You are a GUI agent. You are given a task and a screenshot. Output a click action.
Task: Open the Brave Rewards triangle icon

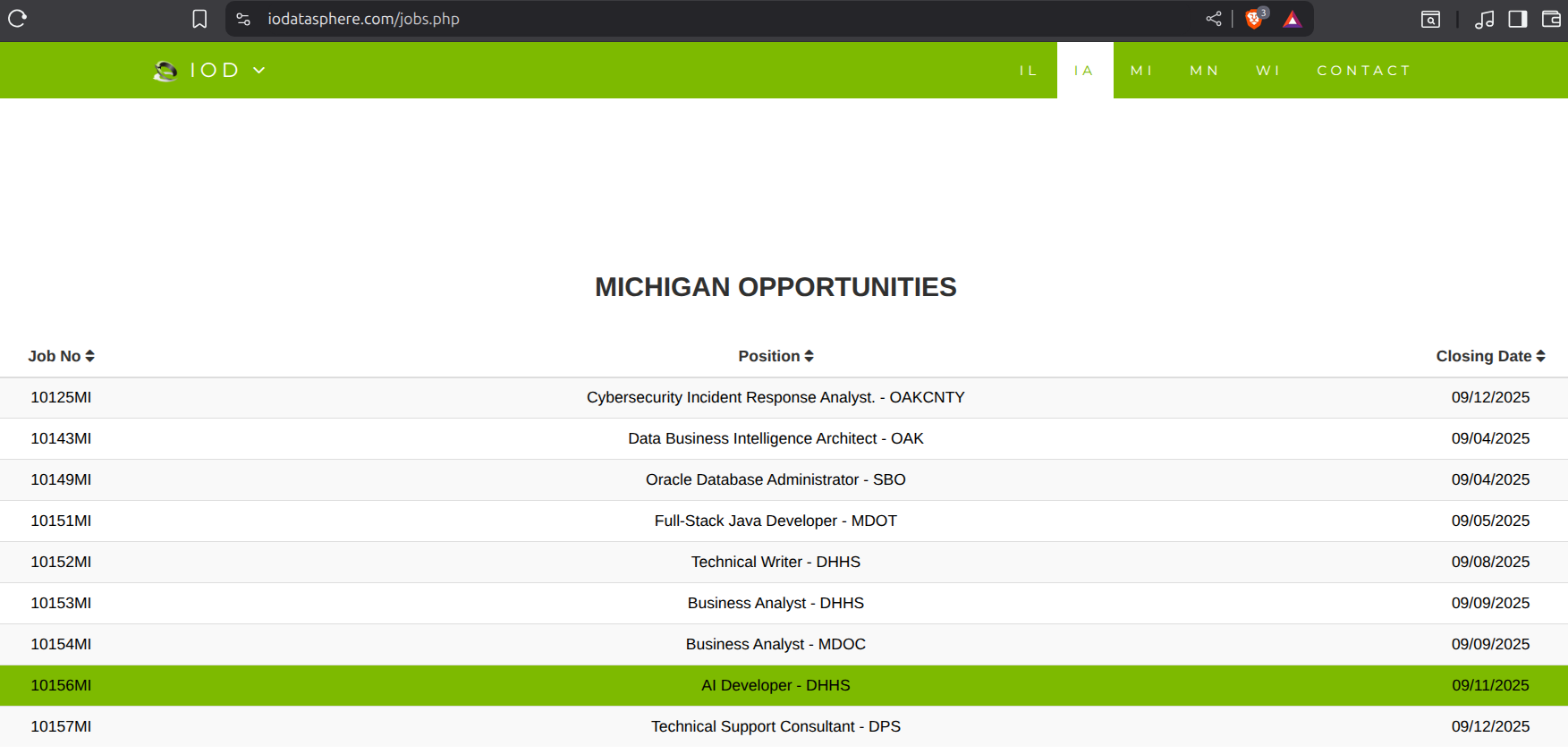[1293, 19]
